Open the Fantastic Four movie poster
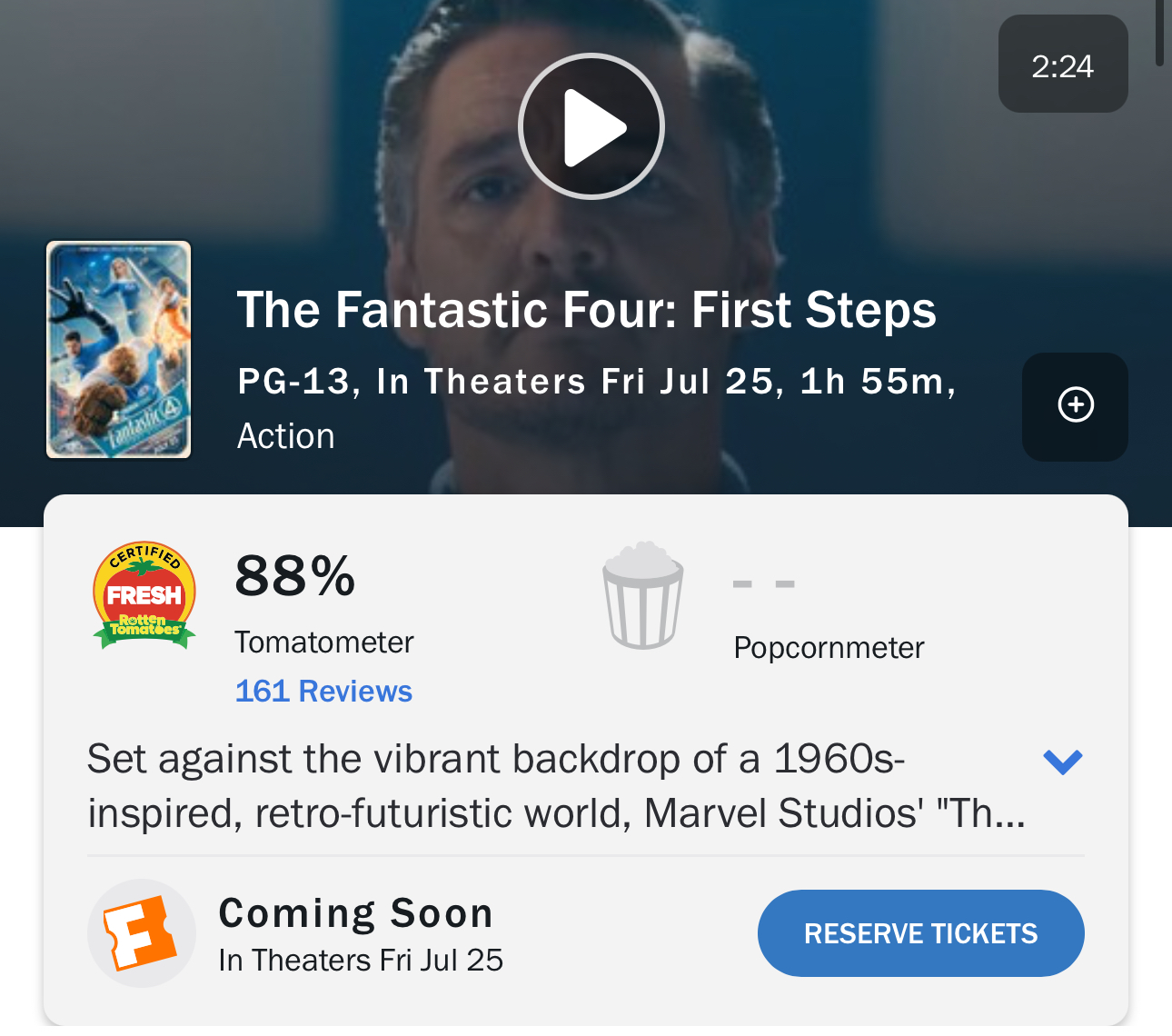The image size is (1172, 1036). pos(119,350)
